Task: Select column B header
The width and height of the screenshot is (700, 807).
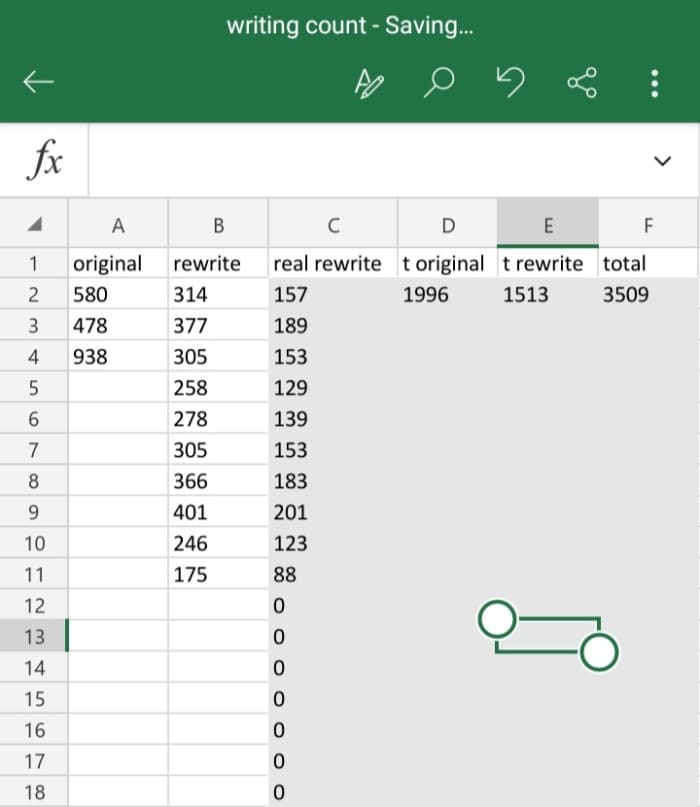Action: coord(218,224)
